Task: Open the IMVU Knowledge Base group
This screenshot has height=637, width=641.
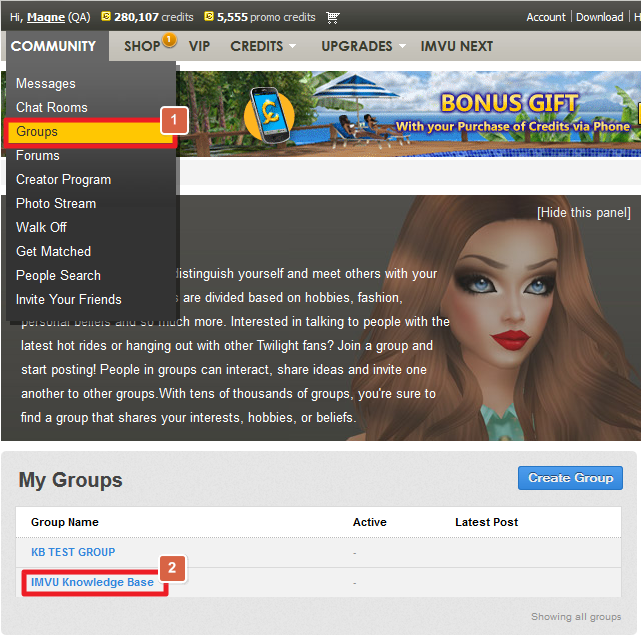Action: [x=92, y=582]
